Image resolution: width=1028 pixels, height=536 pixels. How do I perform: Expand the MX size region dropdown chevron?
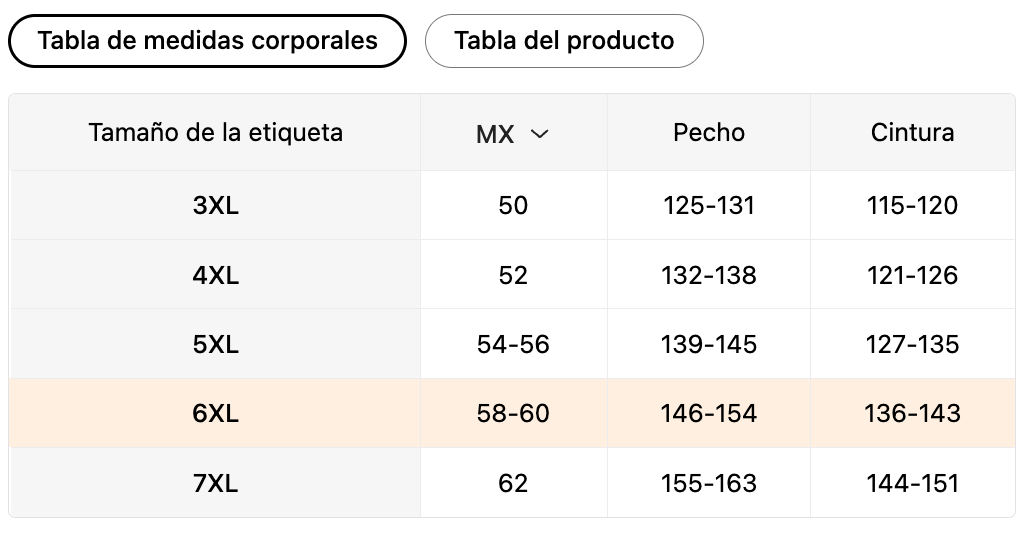pos(540,134)
